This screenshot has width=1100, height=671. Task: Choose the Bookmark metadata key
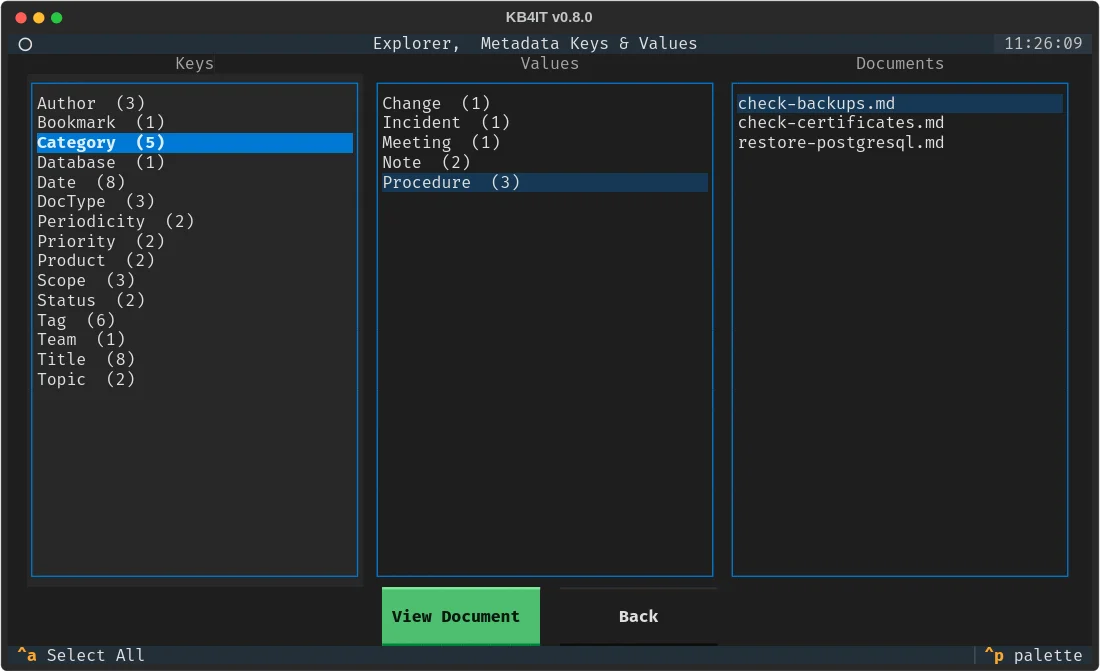click(194, 123)
